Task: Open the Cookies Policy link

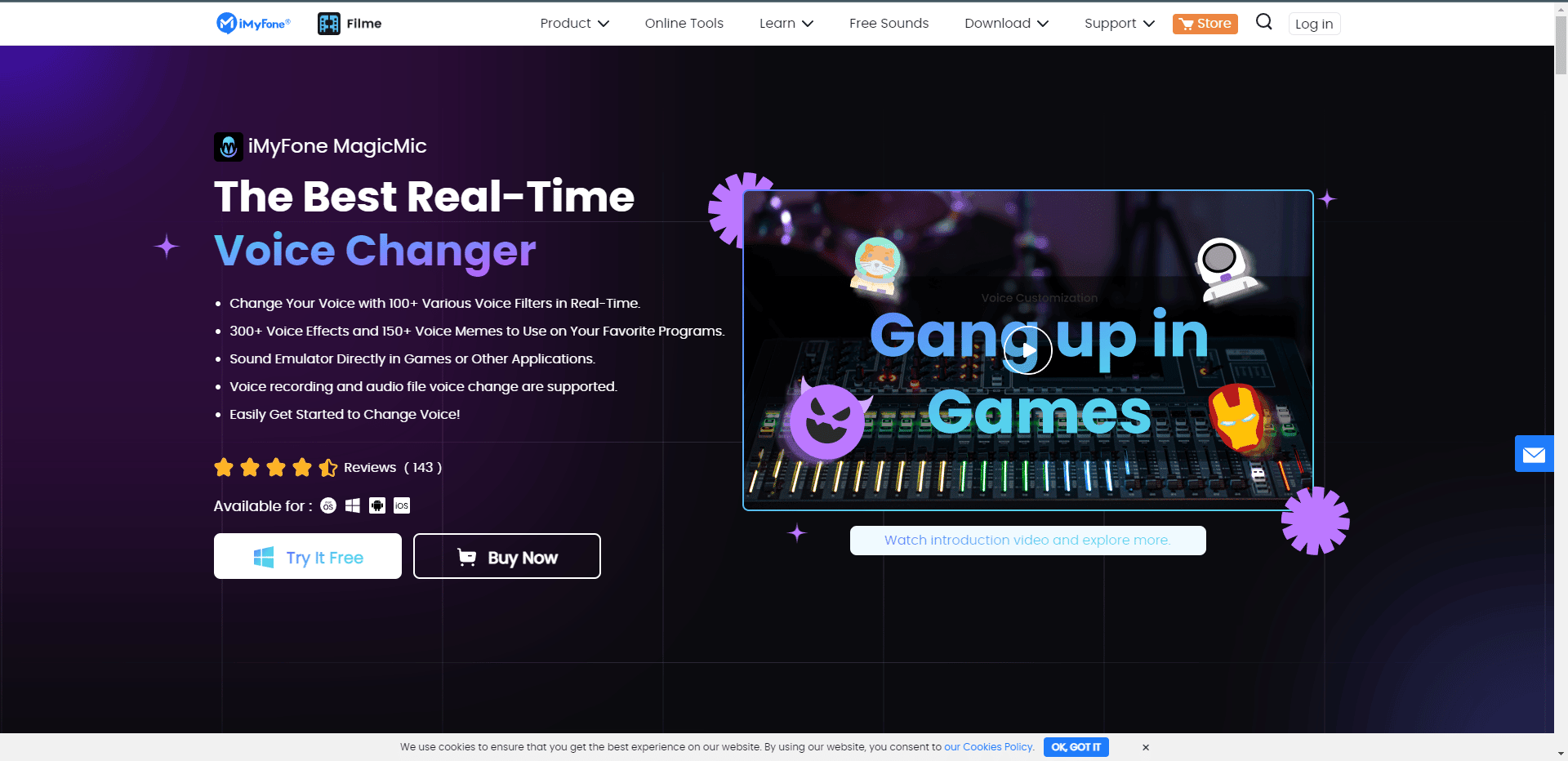Action: pyautogui.click(x=988, y=747)
